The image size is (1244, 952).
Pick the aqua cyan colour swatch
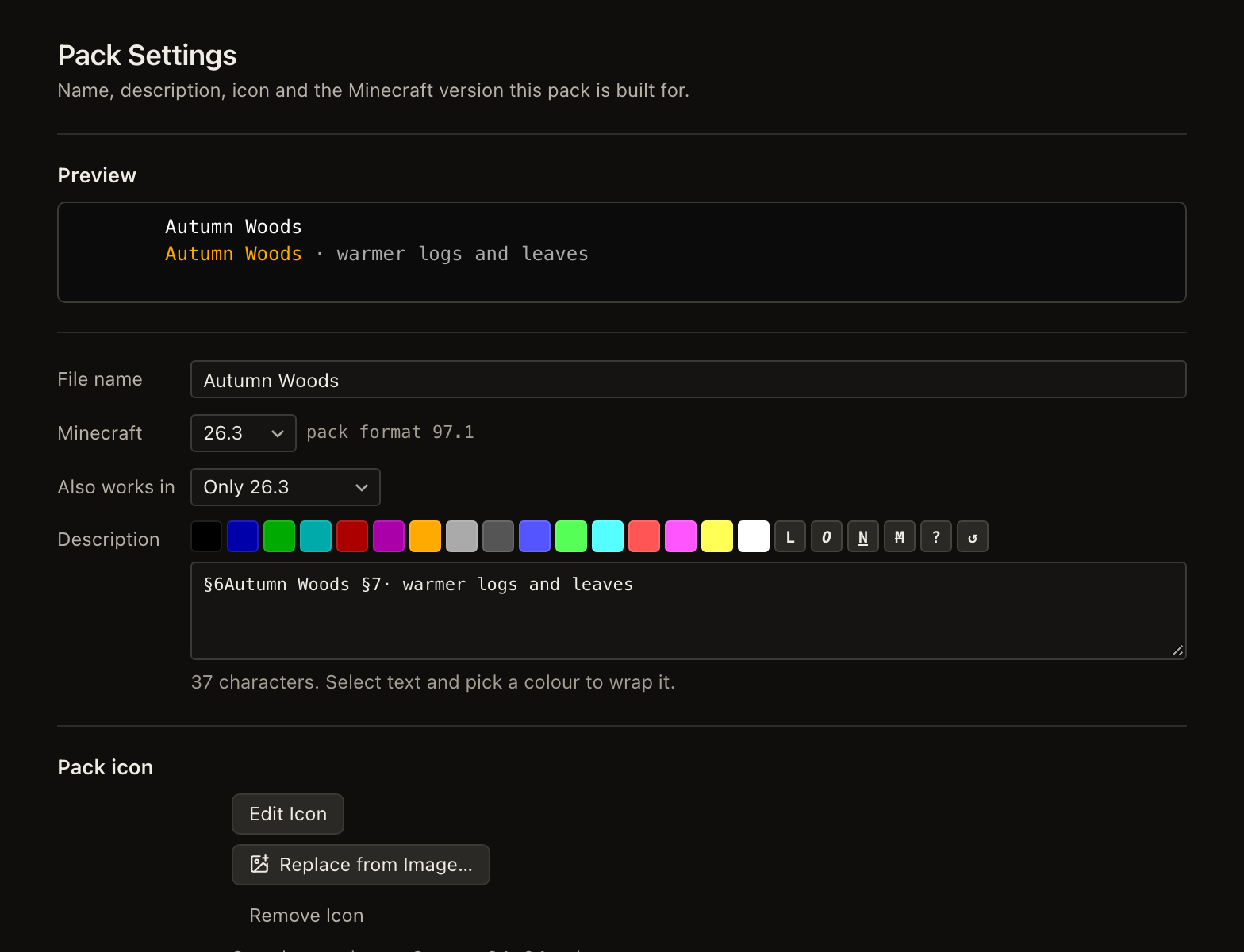coord(608,536)
